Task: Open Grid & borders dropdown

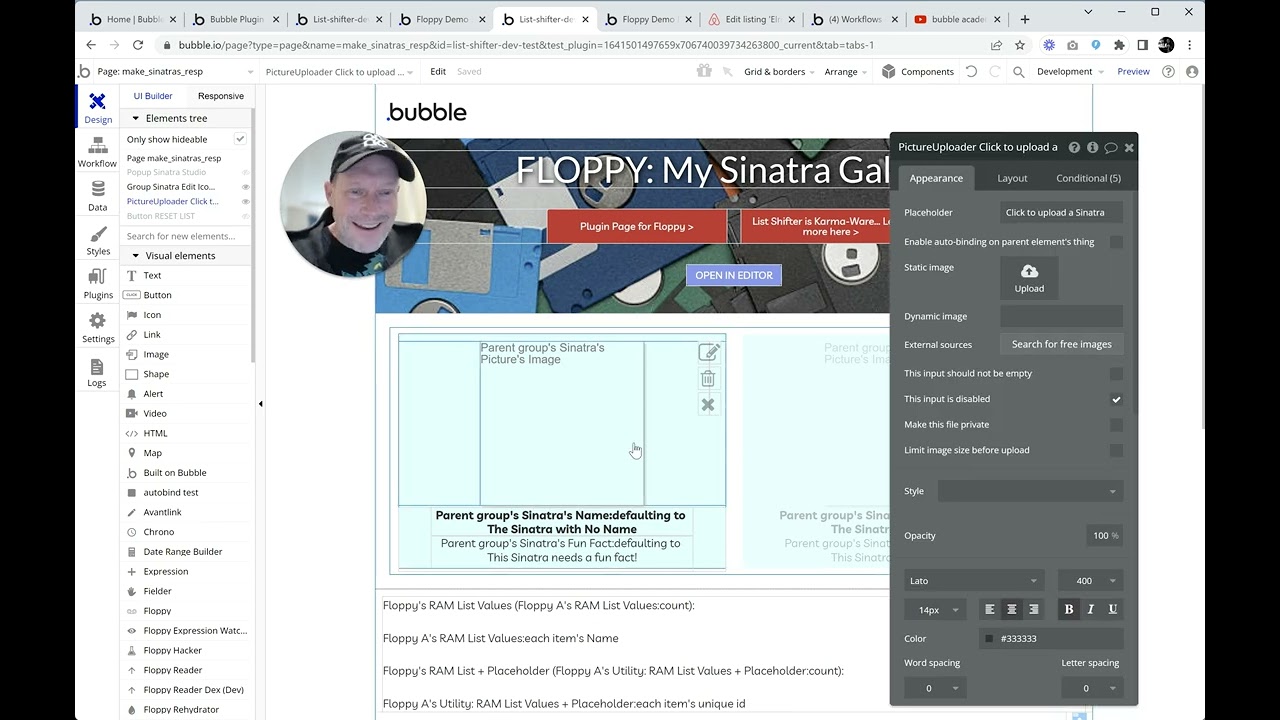Action: [x=779, y=72]
